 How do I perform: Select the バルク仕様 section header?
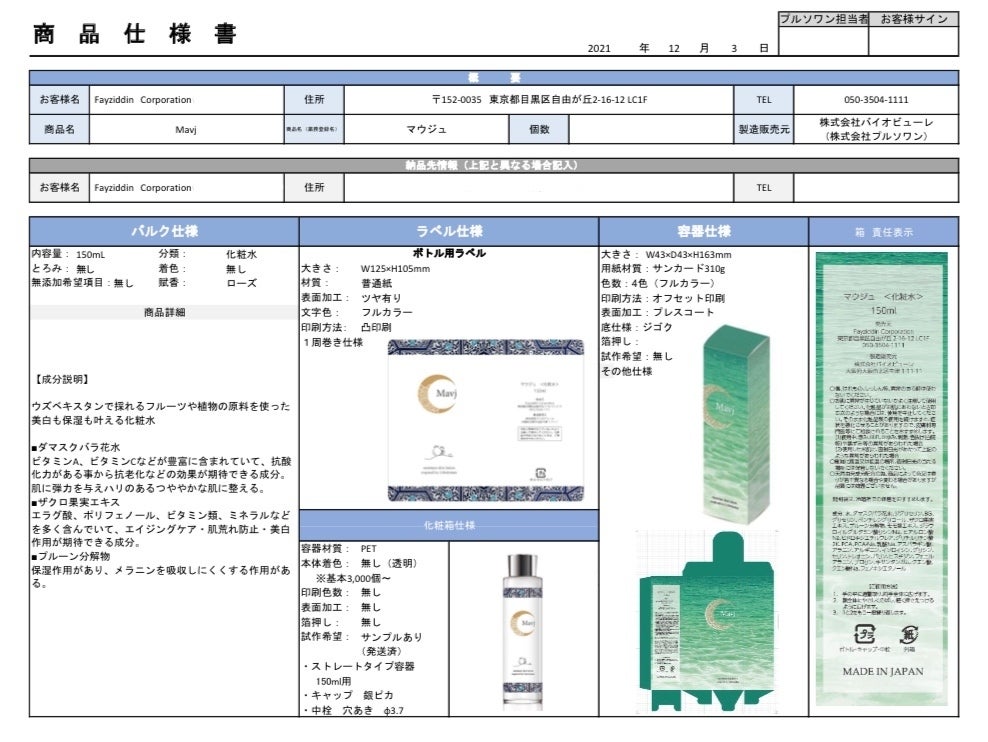(x=164, y=231)
